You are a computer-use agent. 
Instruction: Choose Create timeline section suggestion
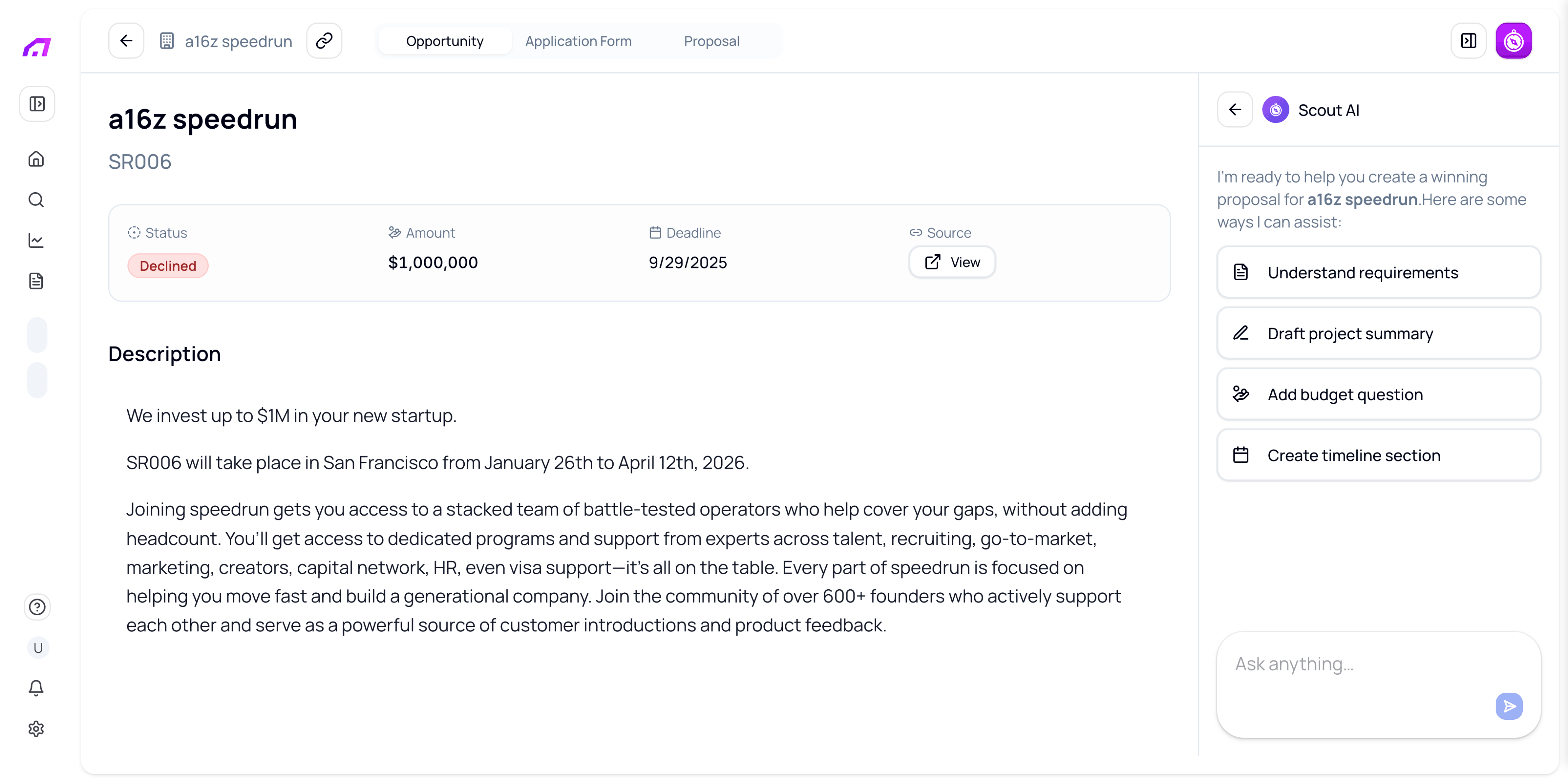click(1378, 455)
